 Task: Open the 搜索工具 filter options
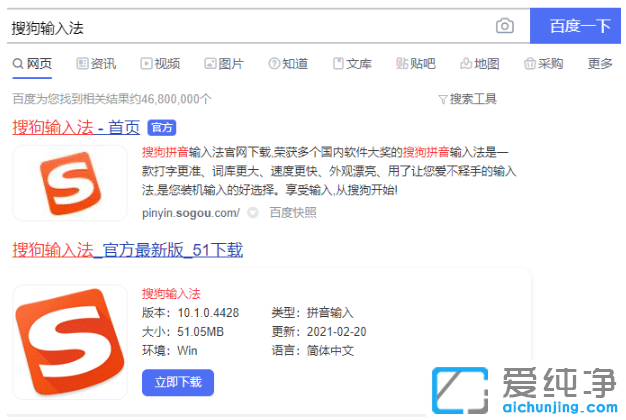click(x=467, y=99)
